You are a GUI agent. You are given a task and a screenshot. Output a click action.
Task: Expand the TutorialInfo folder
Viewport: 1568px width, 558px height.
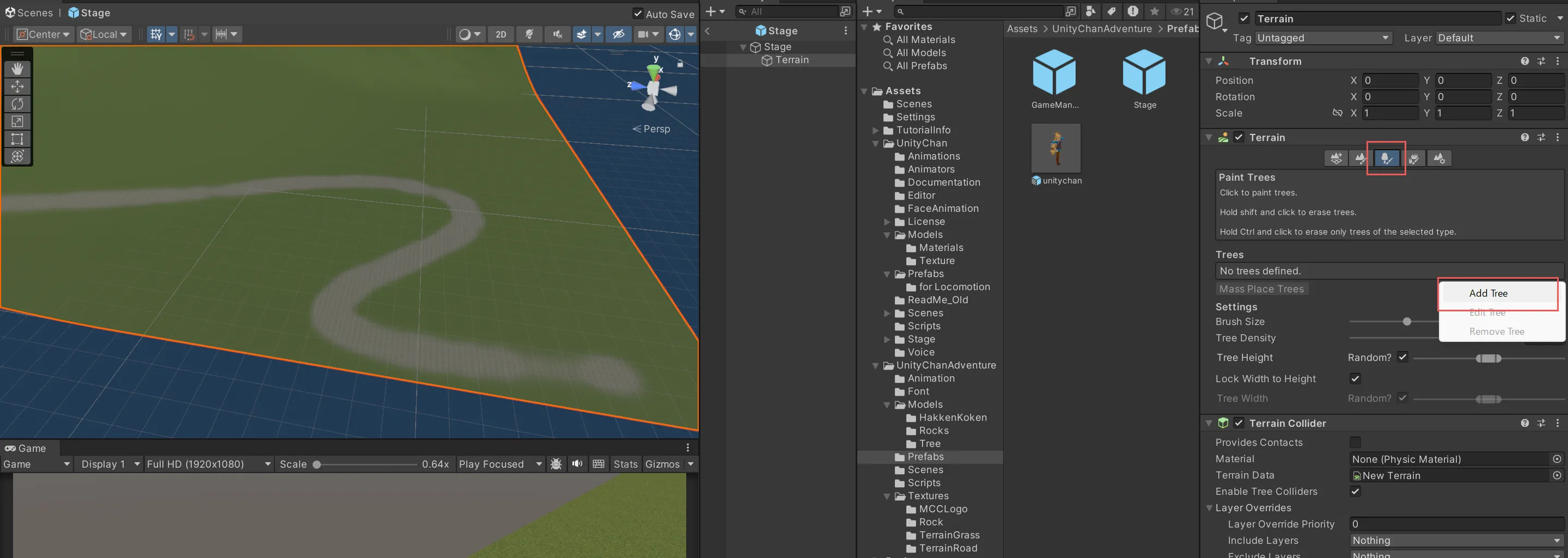coord(875,130)
